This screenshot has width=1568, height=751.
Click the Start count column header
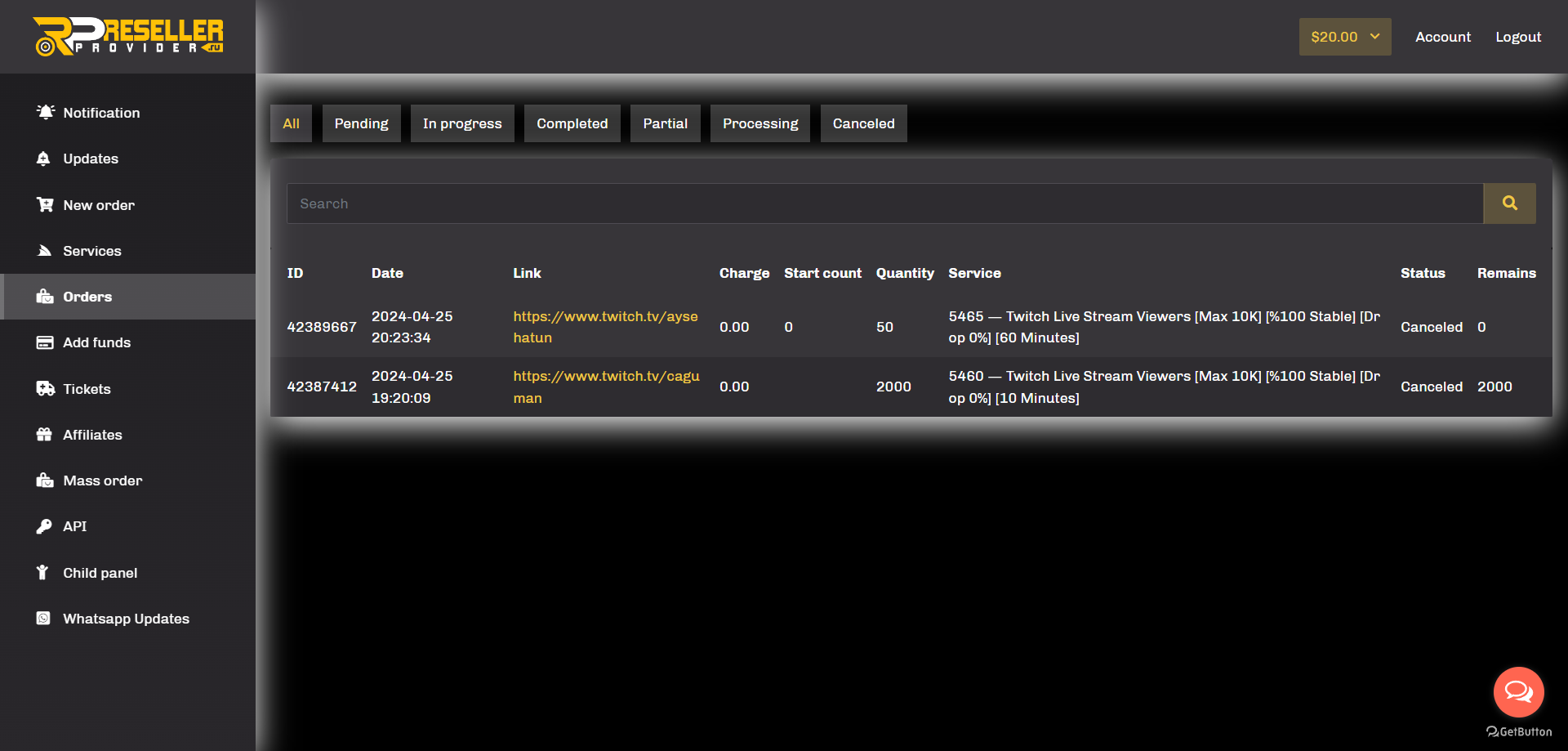click(x=822, y=273)
